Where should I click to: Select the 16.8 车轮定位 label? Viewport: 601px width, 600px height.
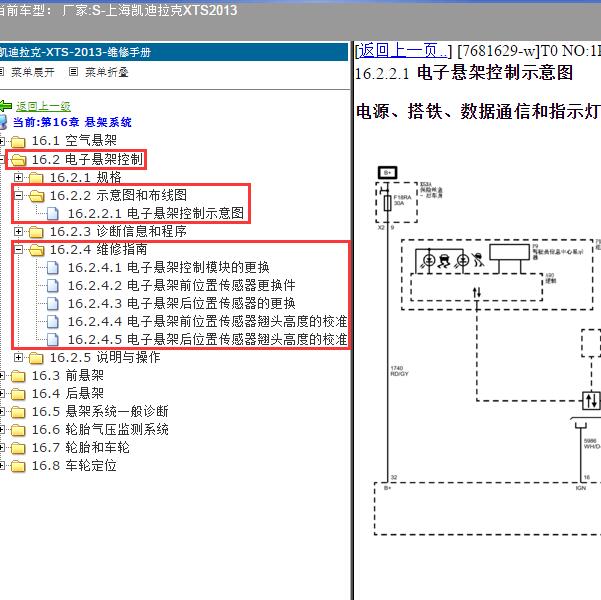(74, 466)
